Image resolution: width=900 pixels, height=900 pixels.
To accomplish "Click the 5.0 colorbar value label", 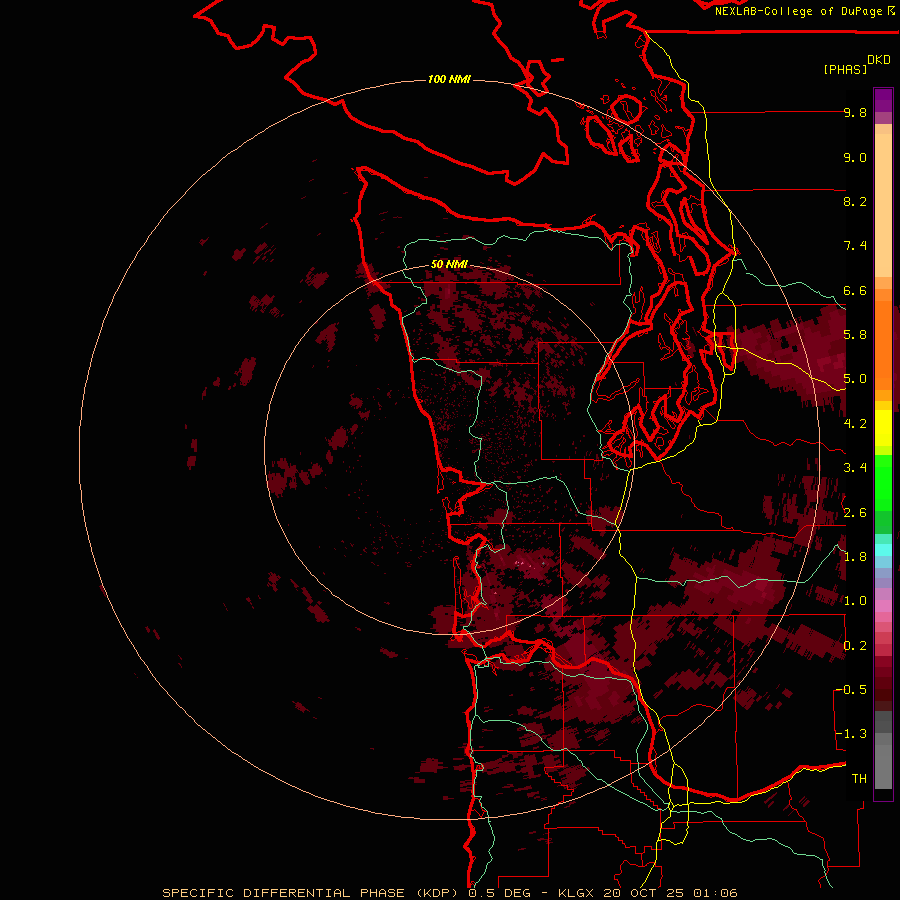I will pyautogui.click(x=855, y=379).
